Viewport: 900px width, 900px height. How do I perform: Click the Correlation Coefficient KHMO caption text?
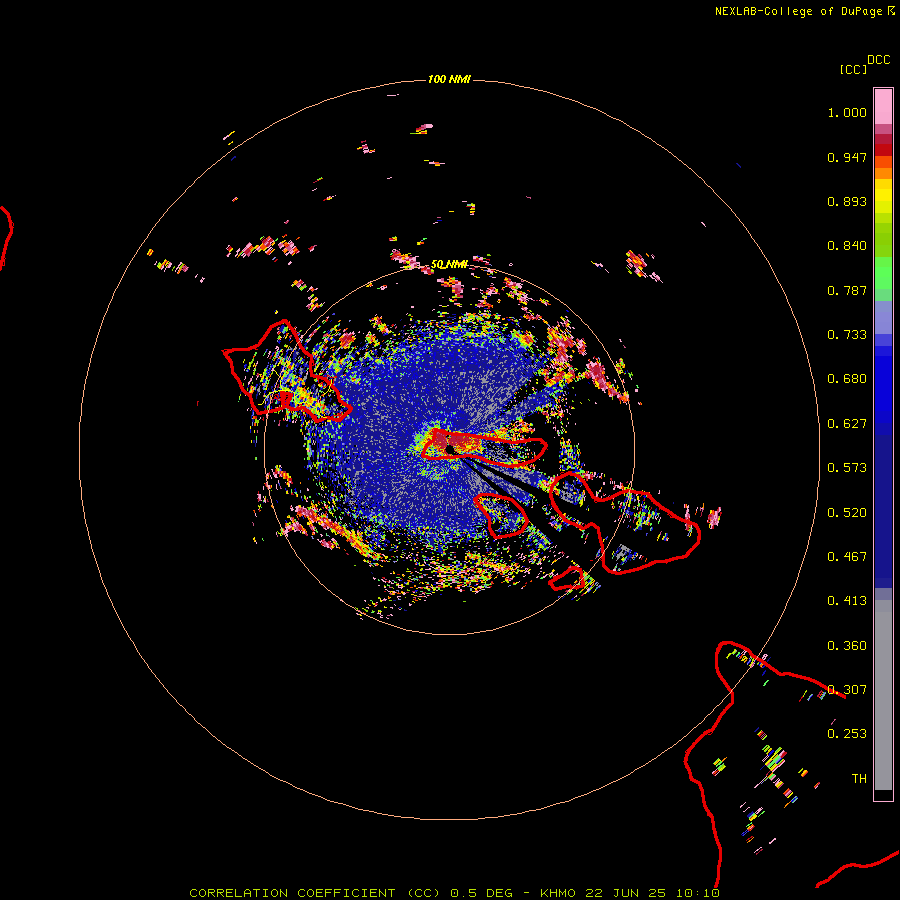(454, 893)
